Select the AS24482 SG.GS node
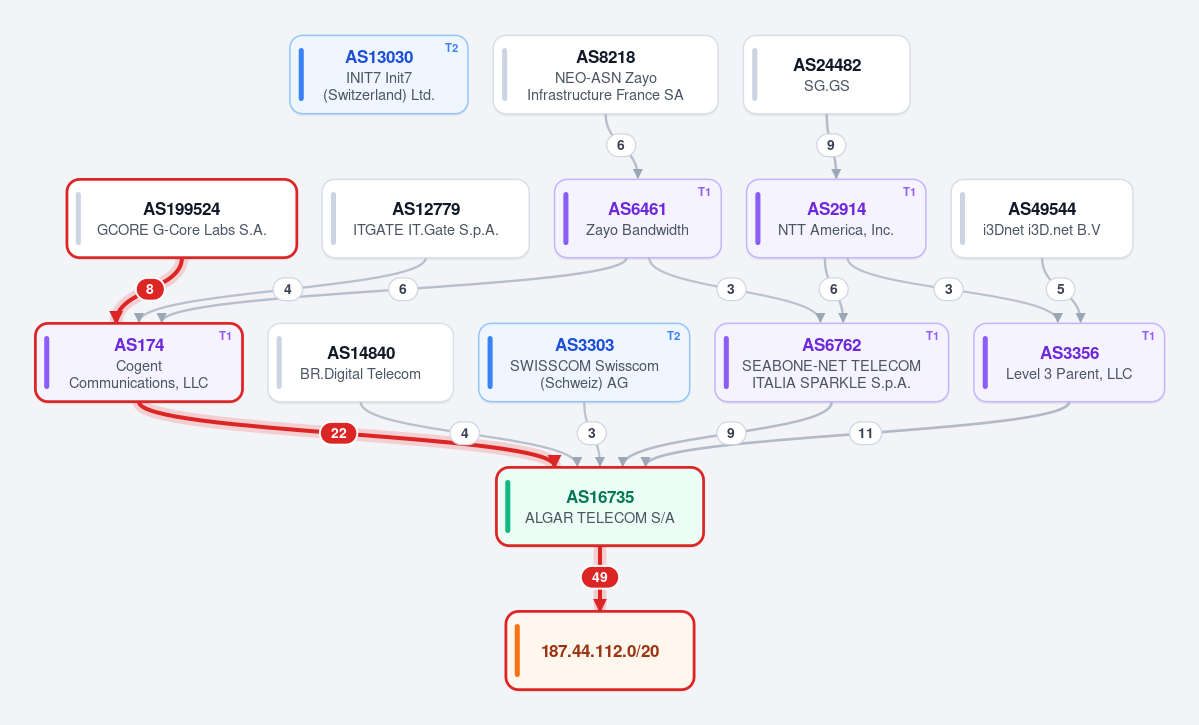Image resolution: width=1199 pixels, height=725 pixels. pyautogui.click(x=827, y=75)
